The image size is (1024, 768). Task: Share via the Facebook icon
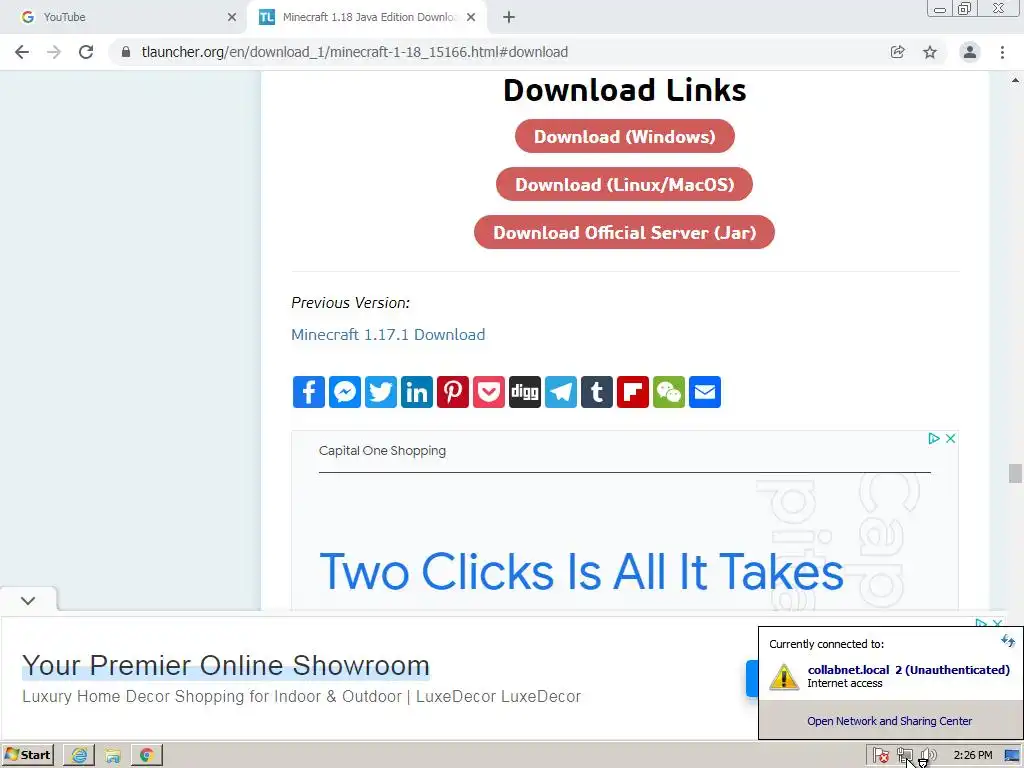tap(309, 392)
